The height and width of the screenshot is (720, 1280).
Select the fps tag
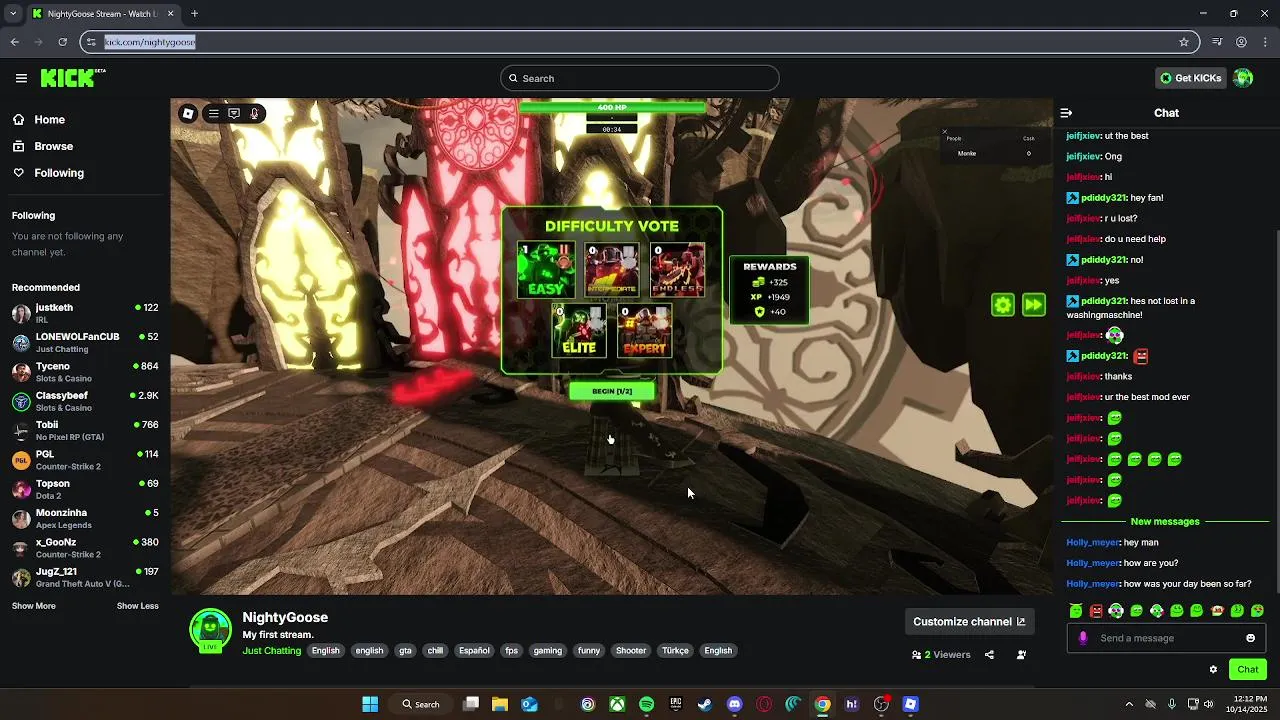(x=512, y=650)
